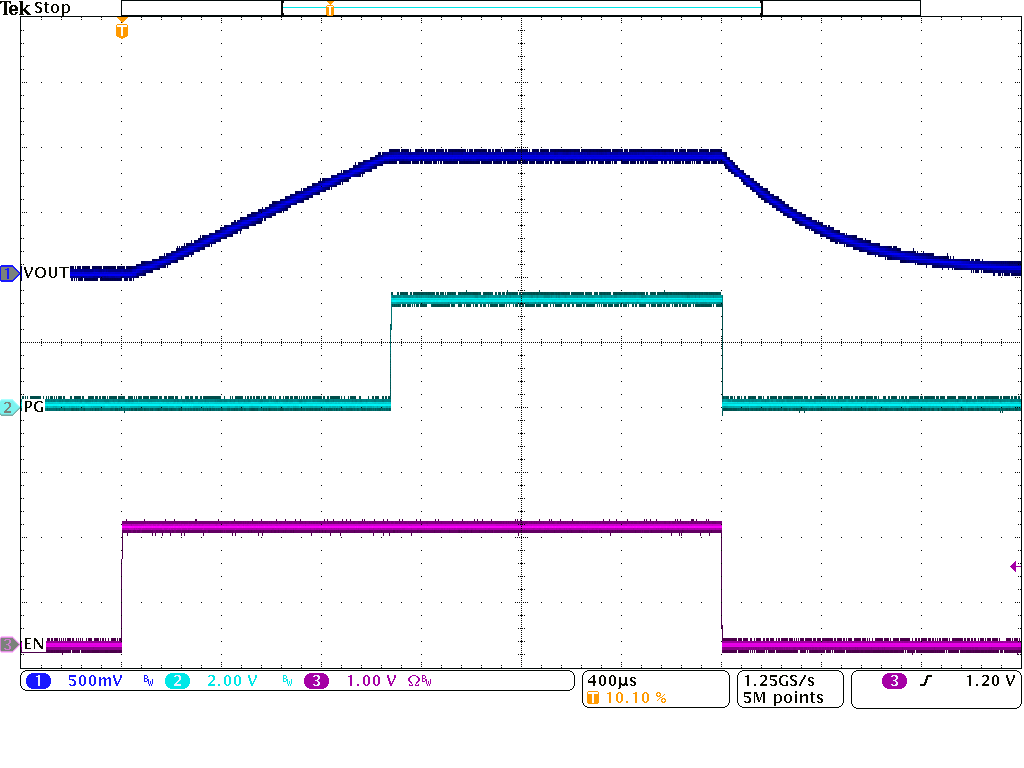
Task: Click the channel 1 bandwidth limit indicator
Action: point(148,681)
